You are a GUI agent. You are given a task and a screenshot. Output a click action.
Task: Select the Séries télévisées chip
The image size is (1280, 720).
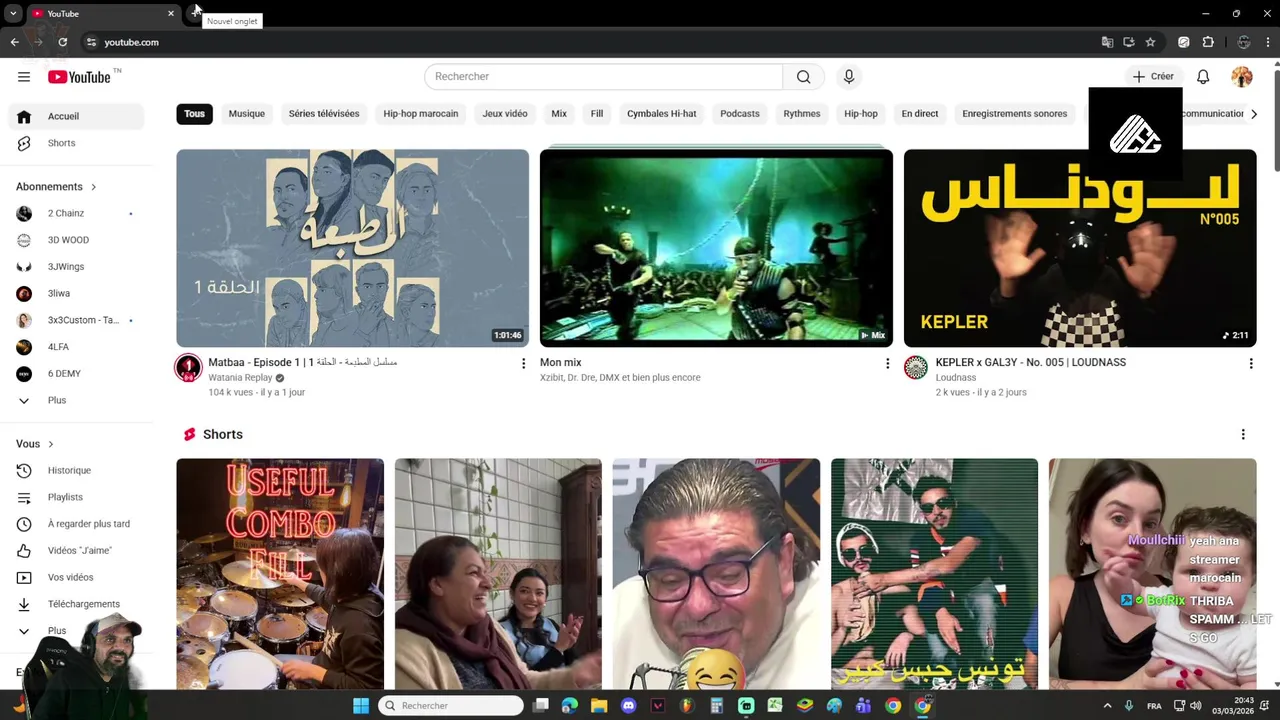coord(324,114)
